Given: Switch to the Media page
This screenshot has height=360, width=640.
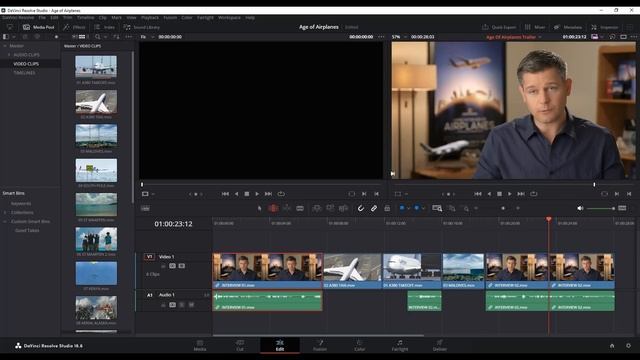Looking at the screenshot, I should click(200, 345).
